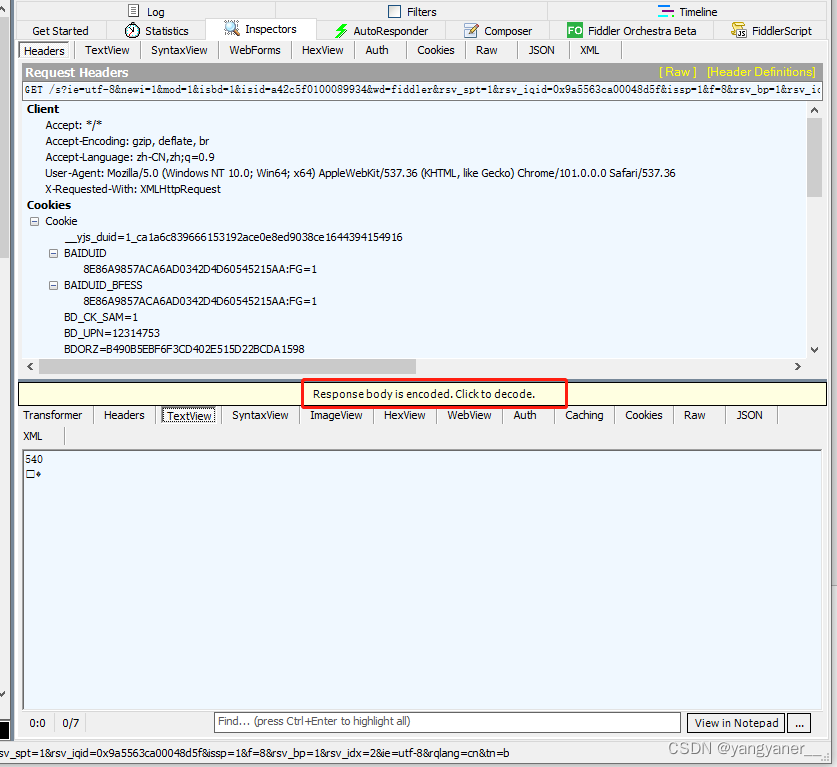Select the response XML tab
The height and width of the screenshot is (767, 837).
[33, 436]
